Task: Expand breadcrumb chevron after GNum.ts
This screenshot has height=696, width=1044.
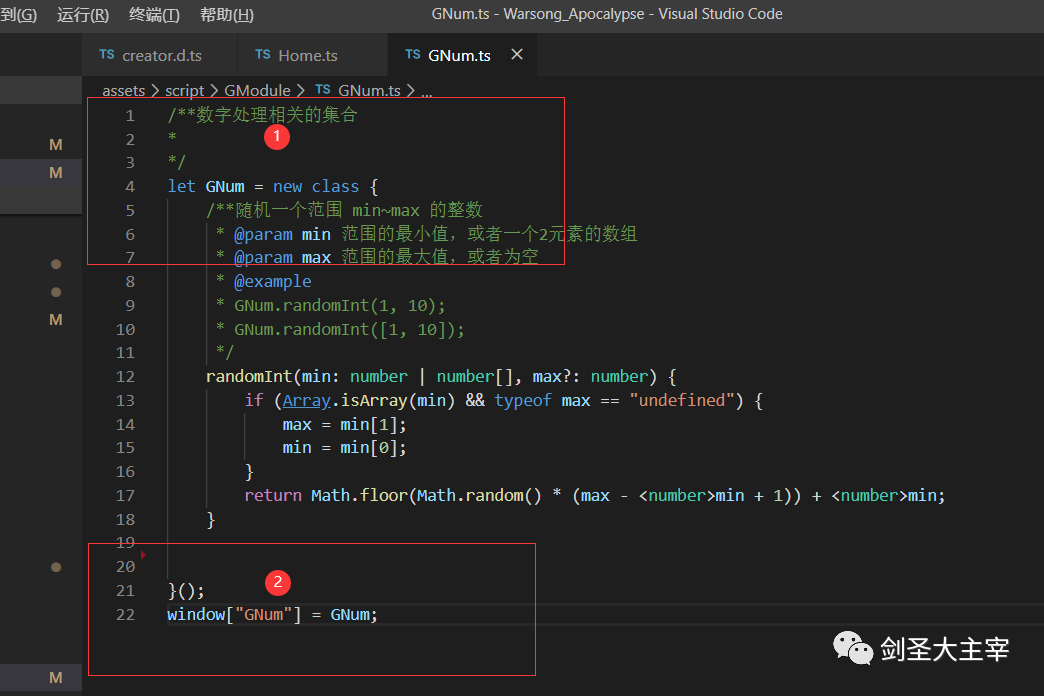Action: tap(410, 90)
